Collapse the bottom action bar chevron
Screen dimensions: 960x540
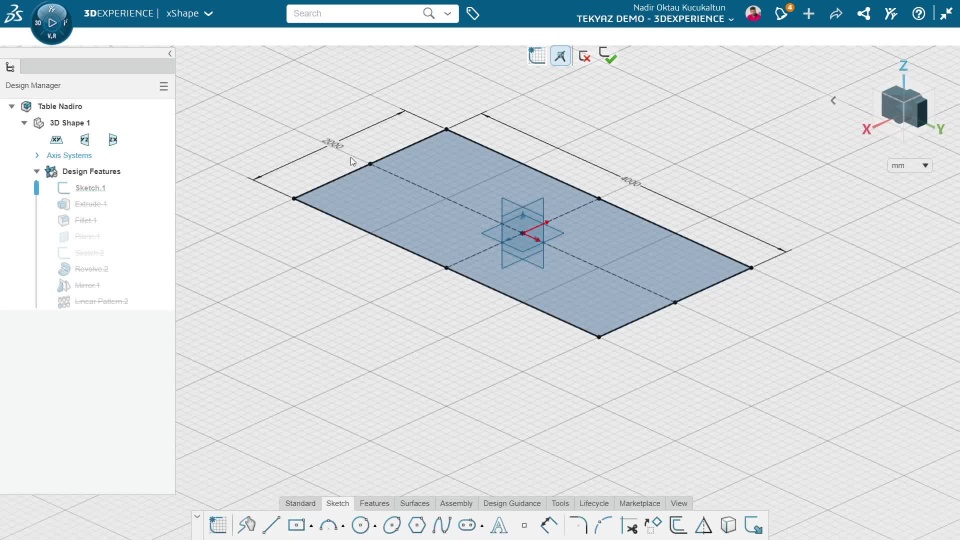(x=197, y=517)
